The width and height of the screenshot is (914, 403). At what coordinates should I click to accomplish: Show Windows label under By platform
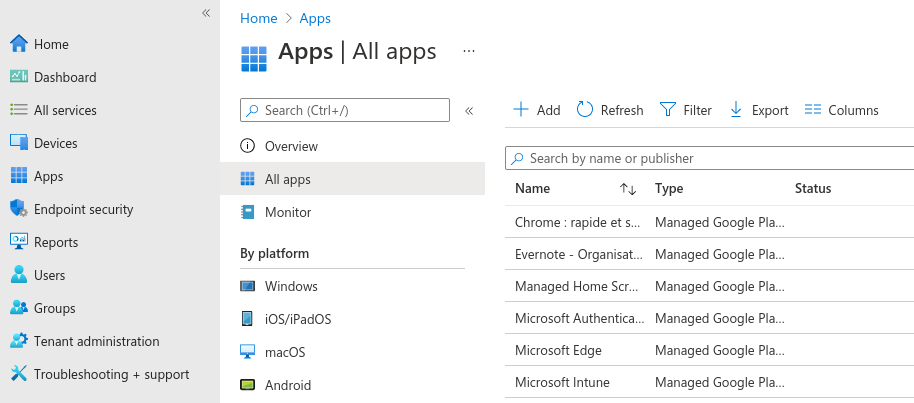[x=291, y=286]
